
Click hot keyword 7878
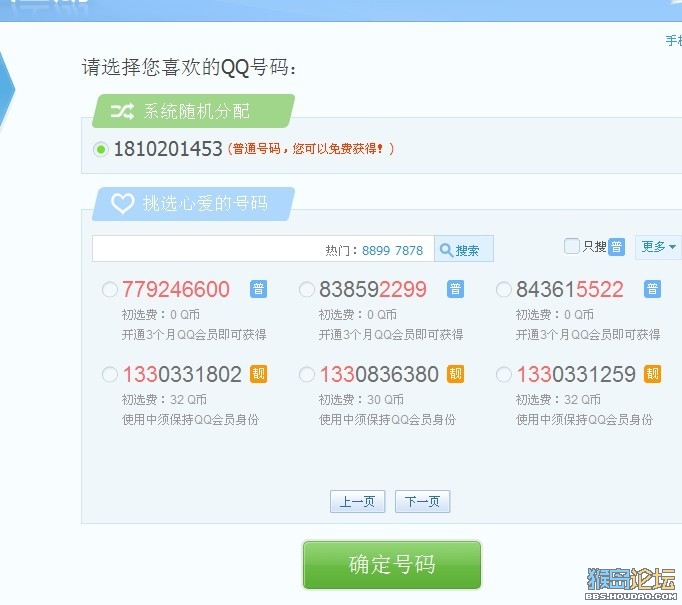409,251
